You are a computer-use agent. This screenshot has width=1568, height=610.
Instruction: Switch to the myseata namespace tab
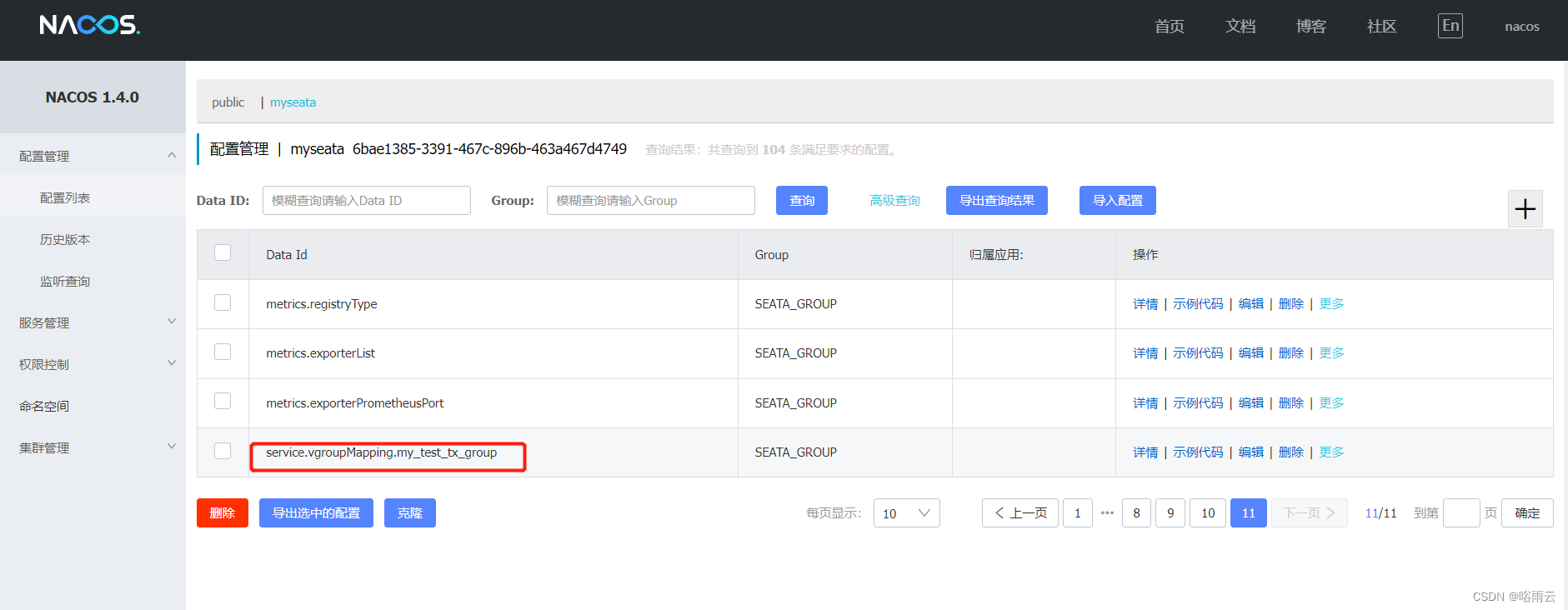click(x=293, y=102)
